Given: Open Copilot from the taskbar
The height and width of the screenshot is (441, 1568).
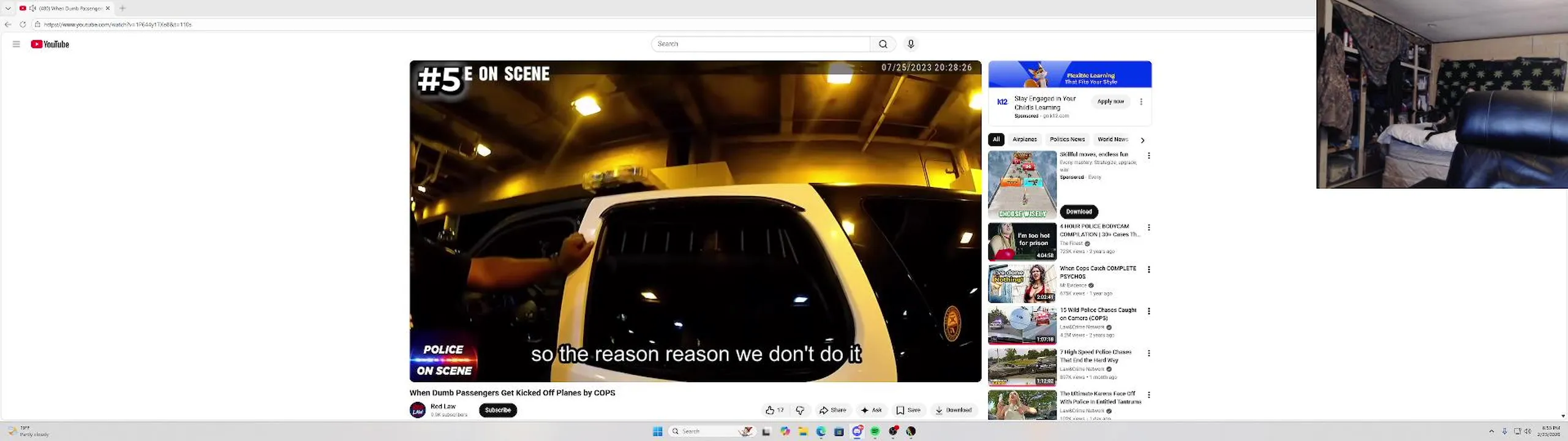Looking at the screenshot, I should pyautogui.click(x=785, y=432).
